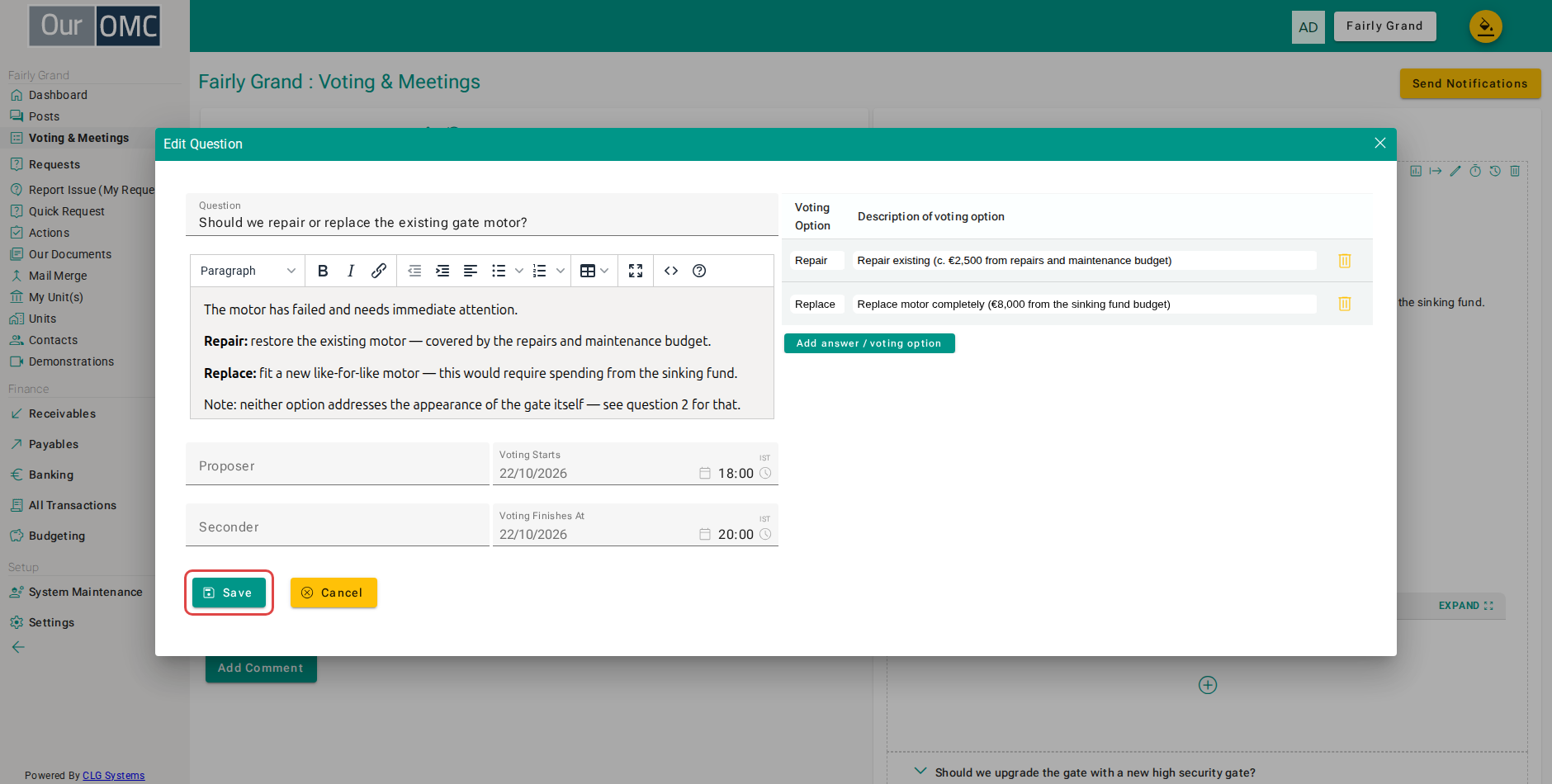1552x784 pixels.
Task: Delete the Repair voting option
Action: (1345, 261)
